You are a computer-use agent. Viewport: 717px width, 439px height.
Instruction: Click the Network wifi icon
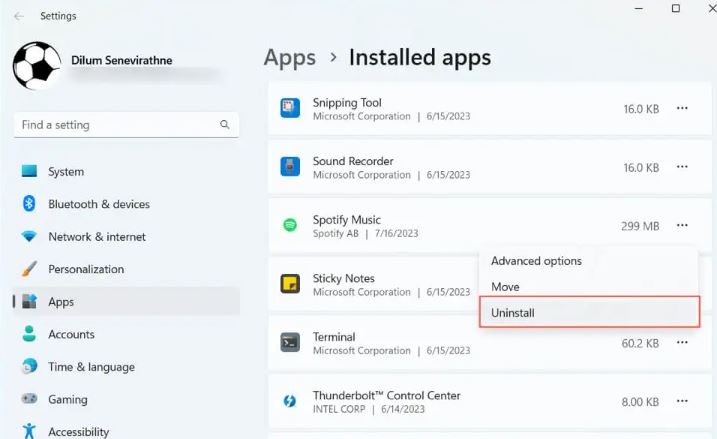point(29,236)
